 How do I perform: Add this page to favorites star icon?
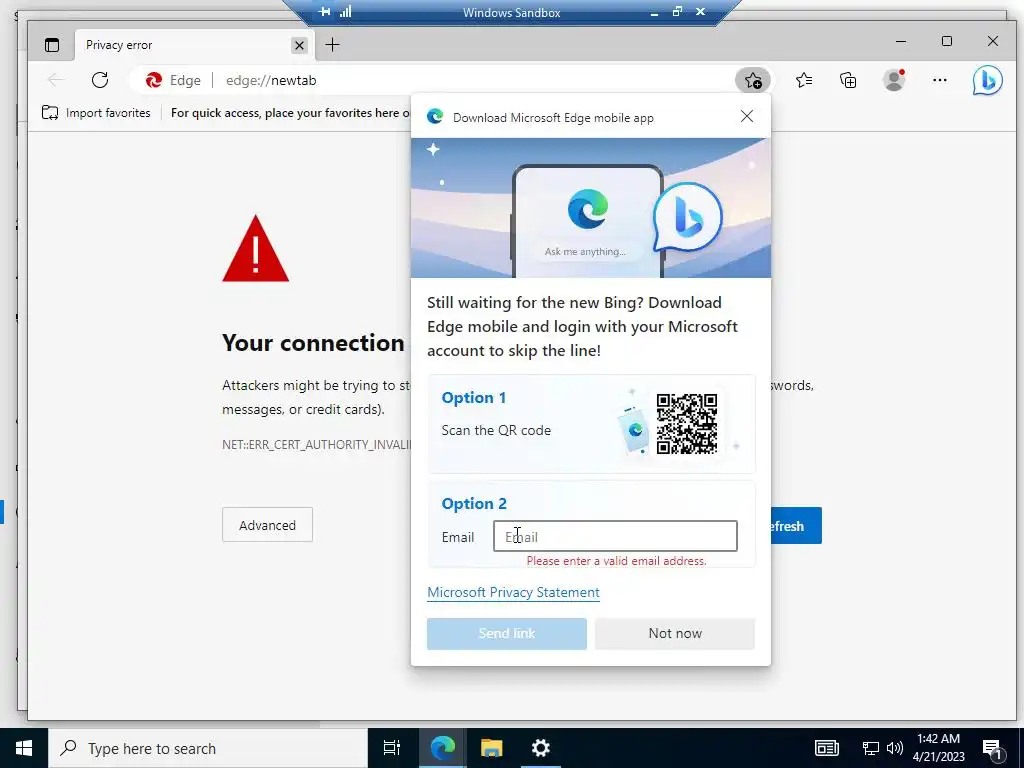[753, 80]
